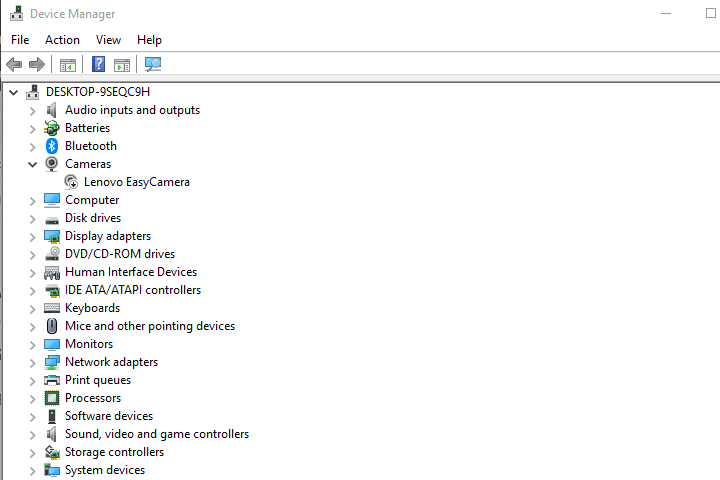Click the Device Manager title bar icon
720x480 pixels.
coord(17,14)
